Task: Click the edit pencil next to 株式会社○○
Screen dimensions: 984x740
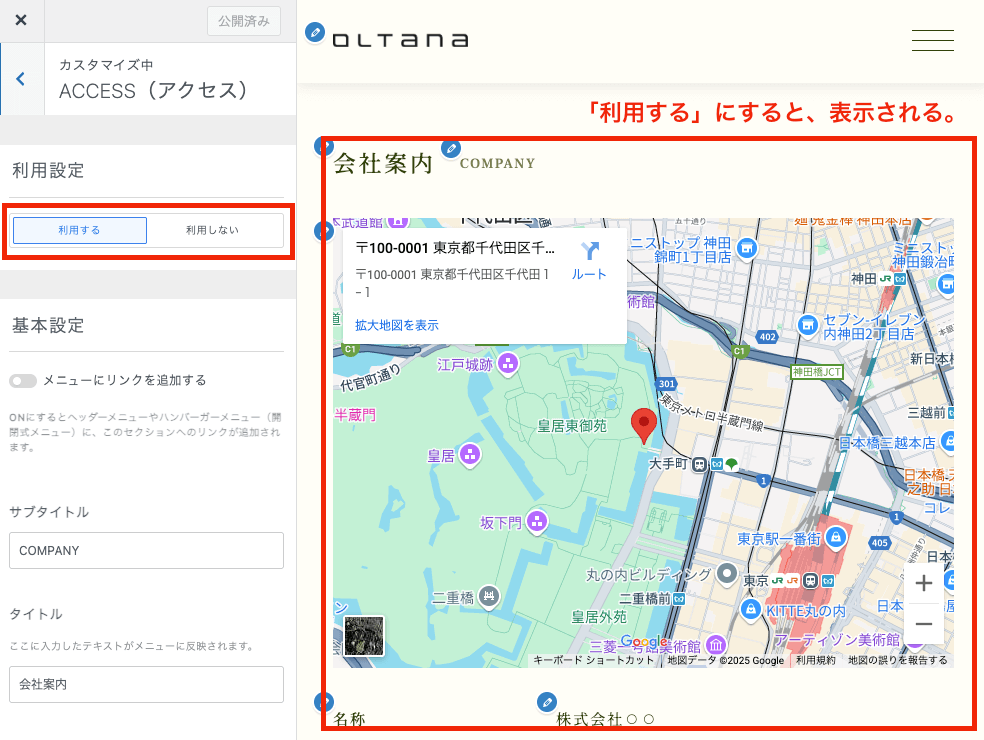Action: point(547,702)
